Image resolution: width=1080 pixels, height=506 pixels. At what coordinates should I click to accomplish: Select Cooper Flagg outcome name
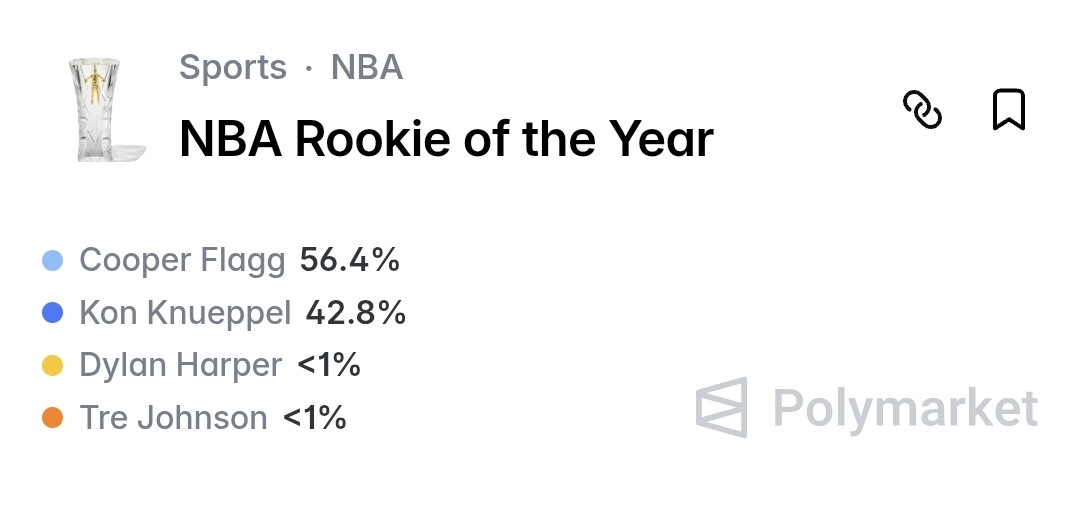(182, 261)
